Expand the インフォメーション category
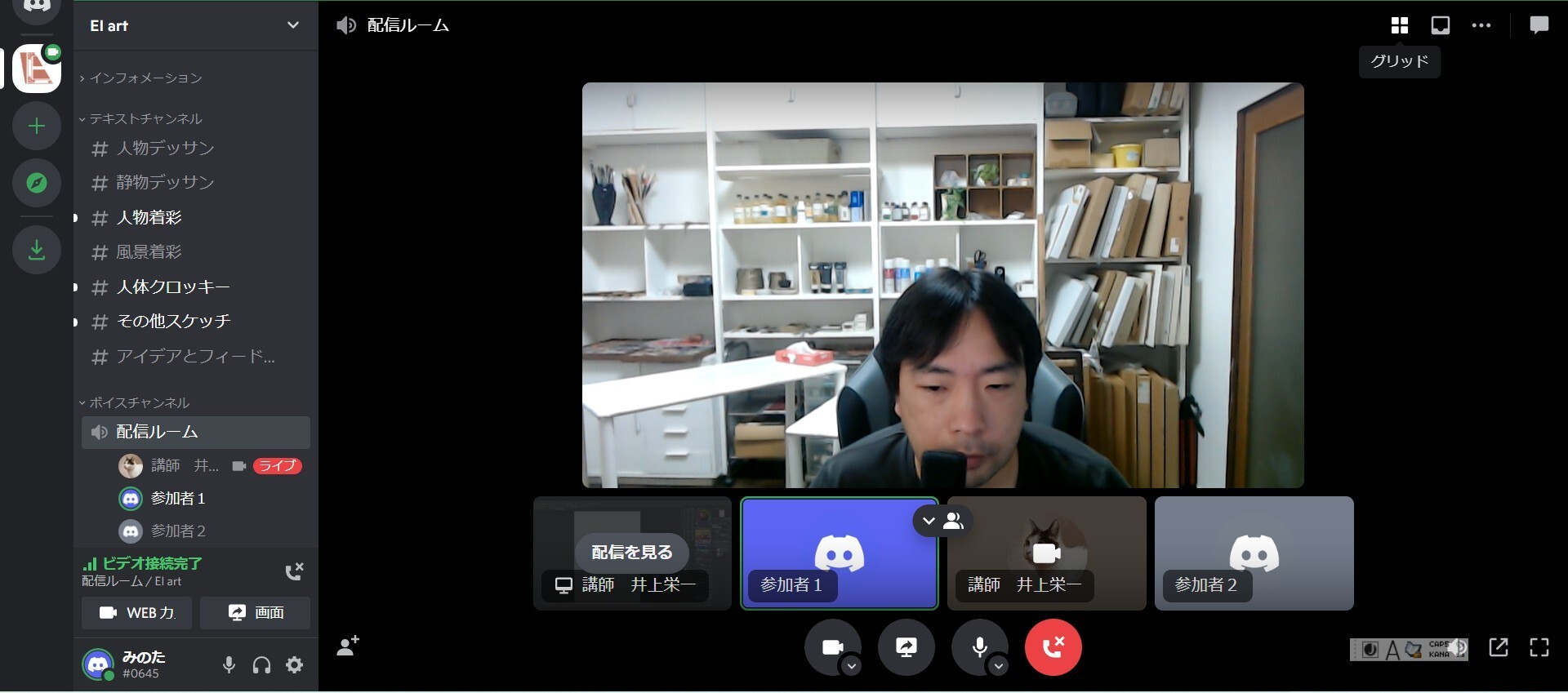1568x693 pixels. (145, 78)
